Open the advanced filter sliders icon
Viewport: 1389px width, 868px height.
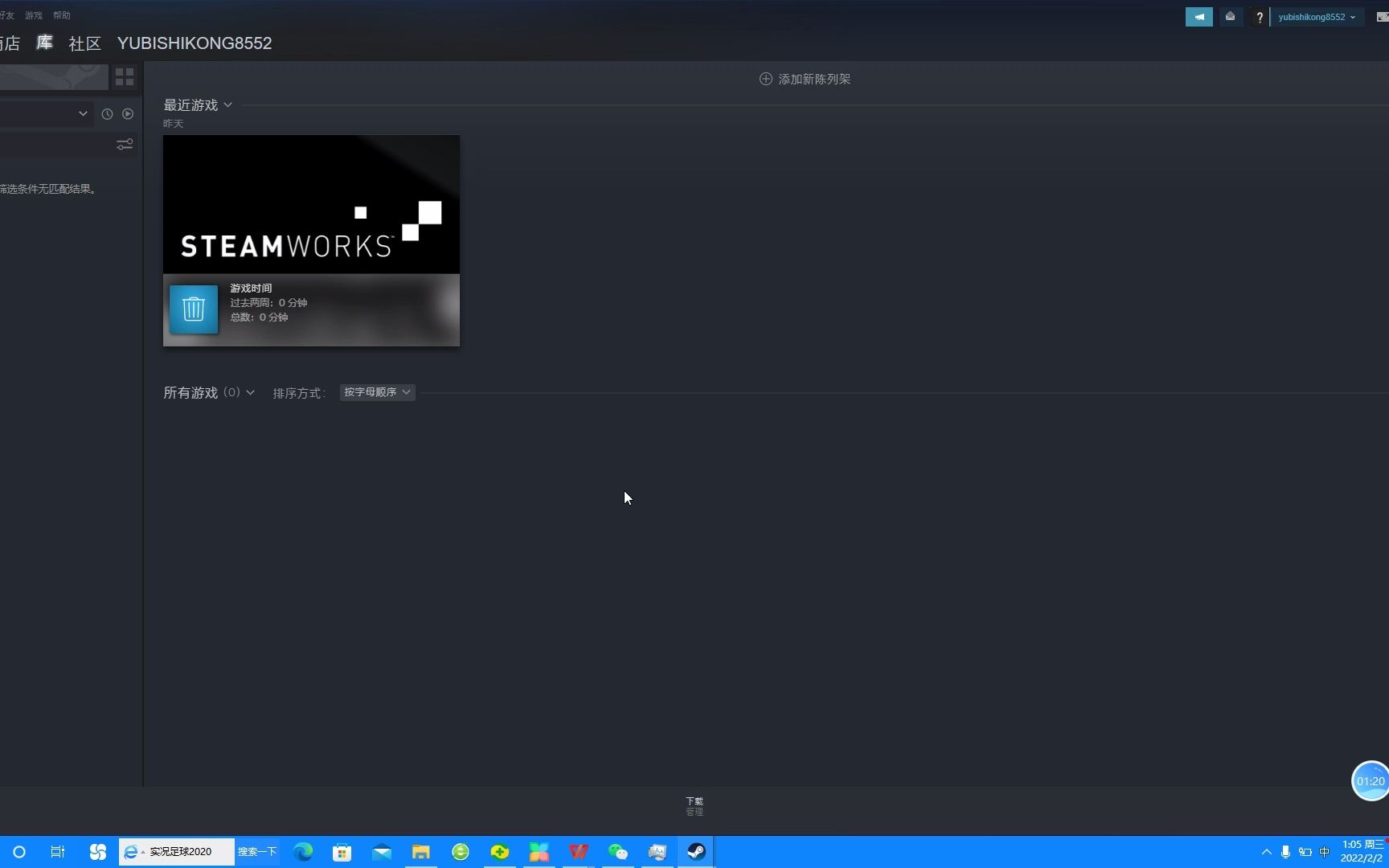(x=125, y=145)
